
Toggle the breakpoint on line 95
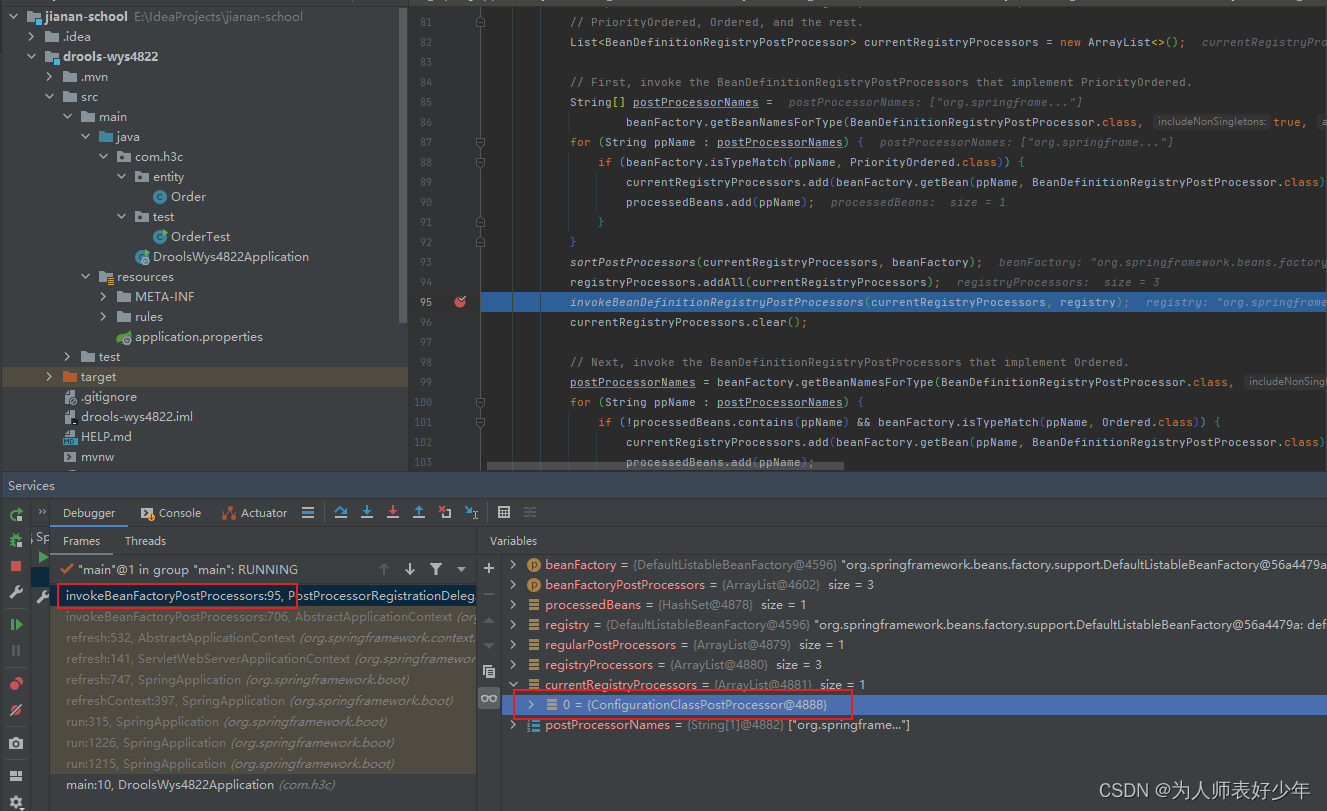coord(460,302)
